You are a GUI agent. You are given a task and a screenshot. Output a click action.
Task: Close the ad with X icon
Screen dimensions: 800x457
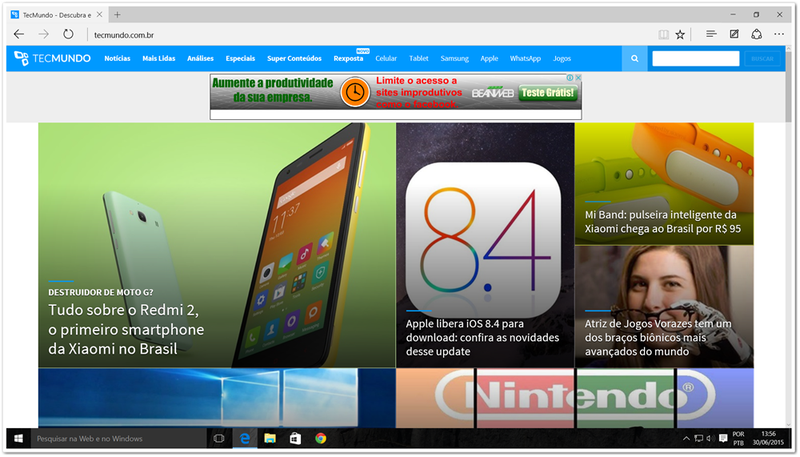[578, 78]
